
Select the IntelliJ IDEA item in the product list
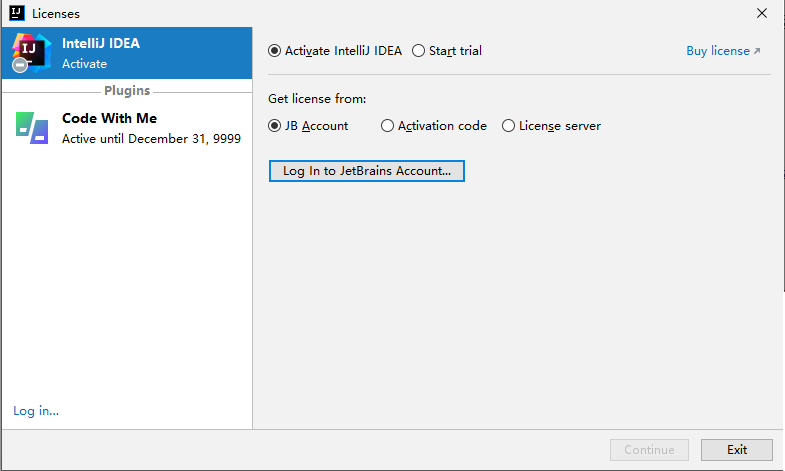point(127,53)
